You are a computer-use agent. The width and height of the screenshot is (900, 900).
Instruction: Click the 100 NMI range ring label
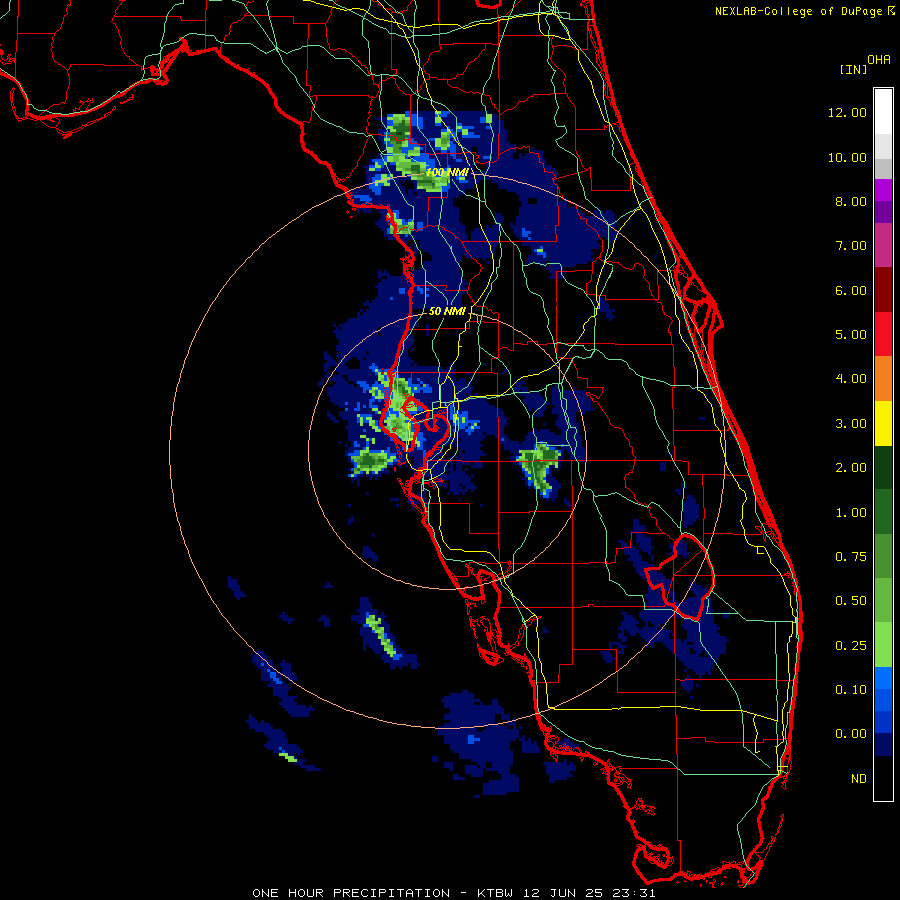447,172
